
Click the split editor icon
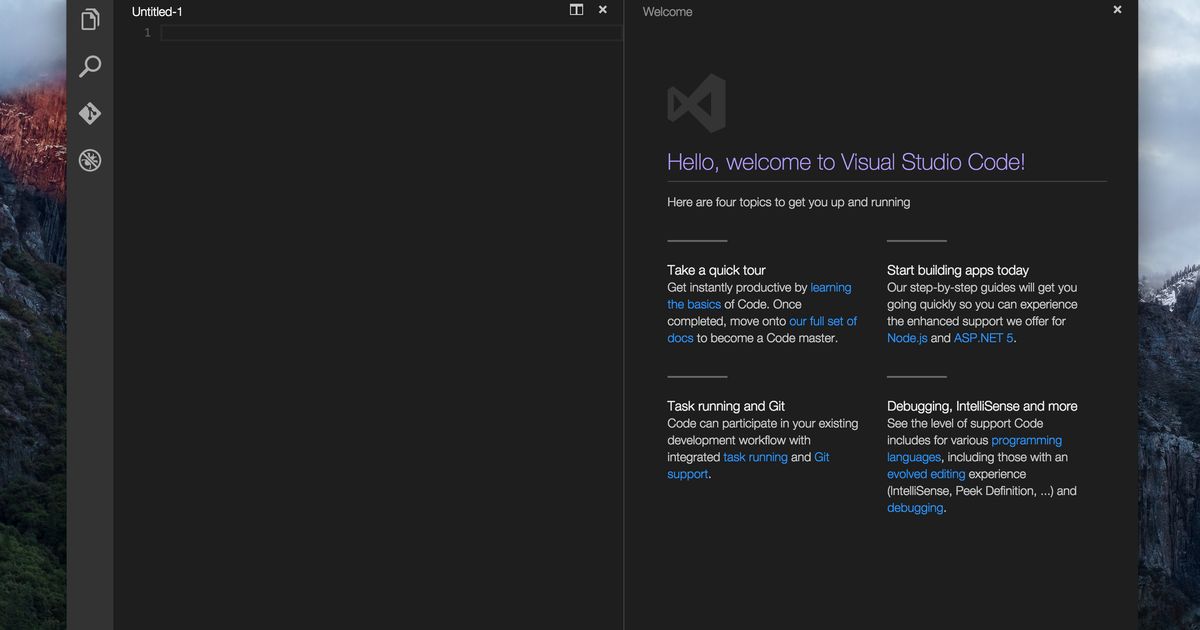[576, 10]
